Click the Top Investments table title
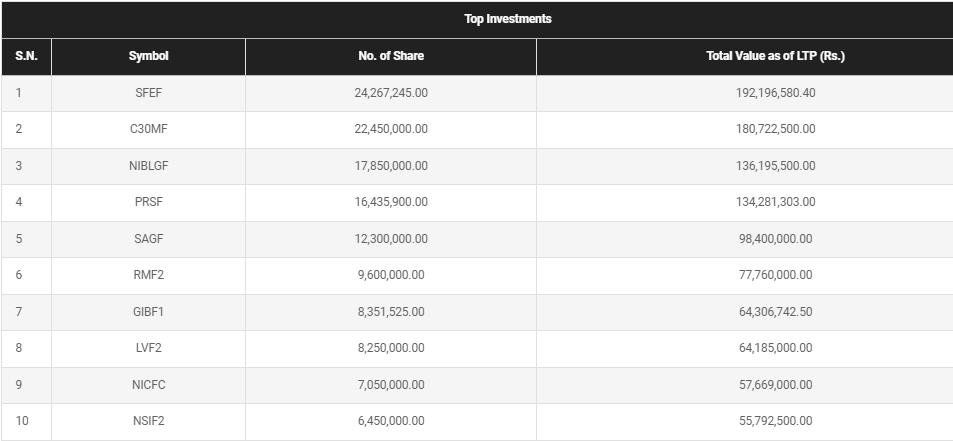This screenshot has height=441, width=953. pos(508,19)
